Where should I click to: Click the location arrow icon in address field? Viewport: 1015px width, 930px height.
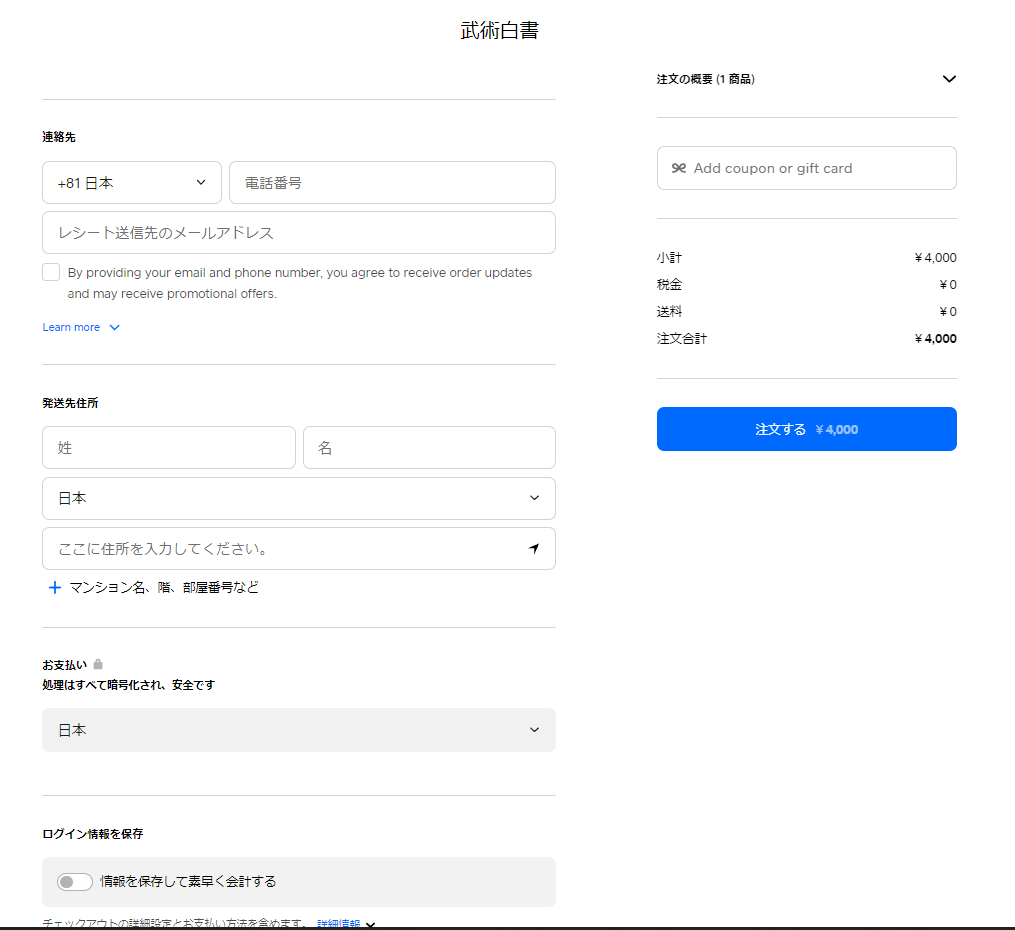(534, 549)
